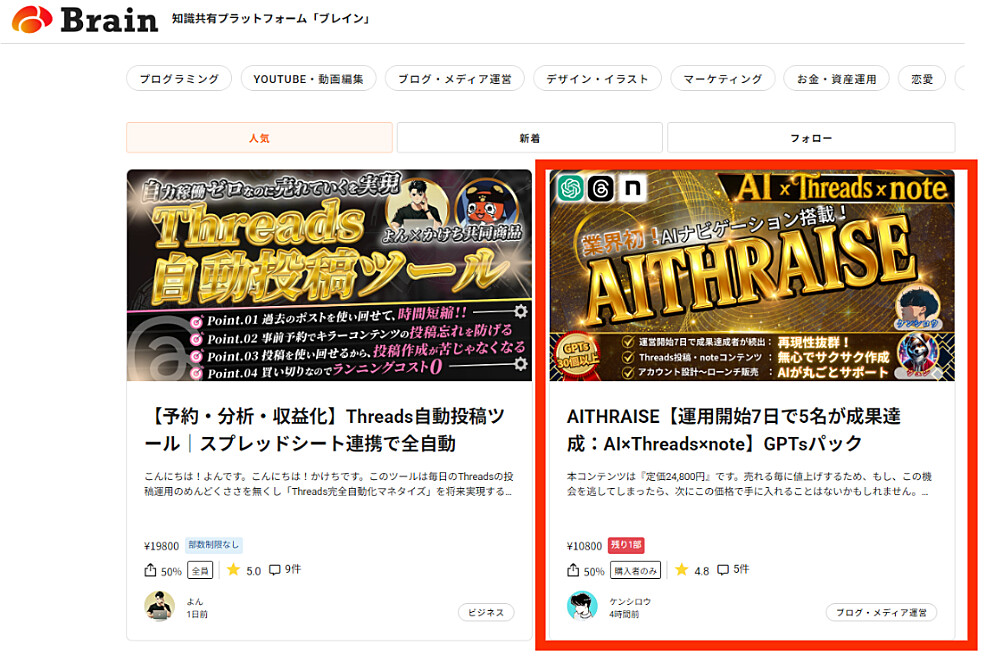Open the AITHRAISE GPTsパック article title

tap(733, 430)
